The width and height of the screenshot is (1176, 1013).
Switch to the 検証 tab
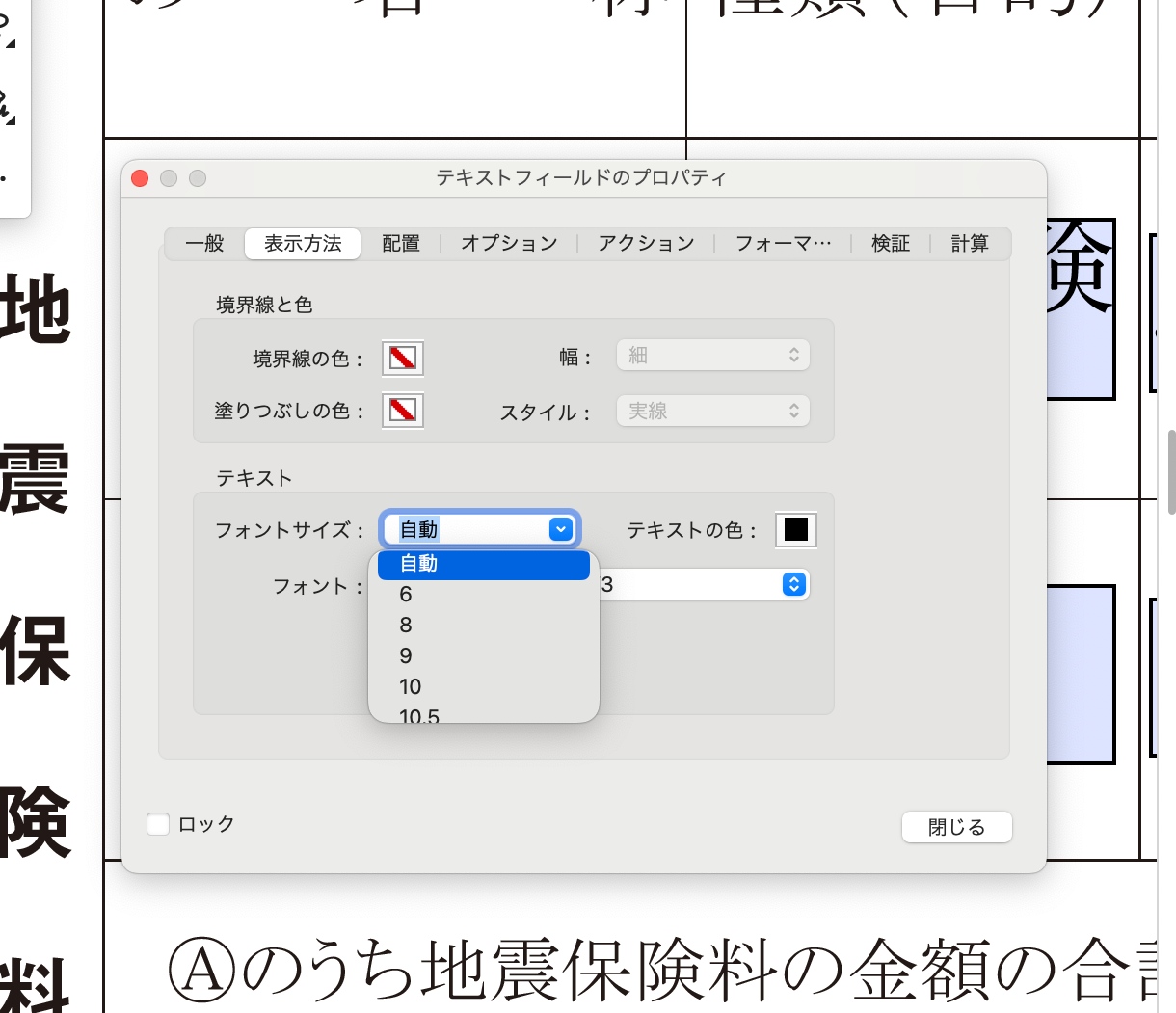[x=891, y=244]
